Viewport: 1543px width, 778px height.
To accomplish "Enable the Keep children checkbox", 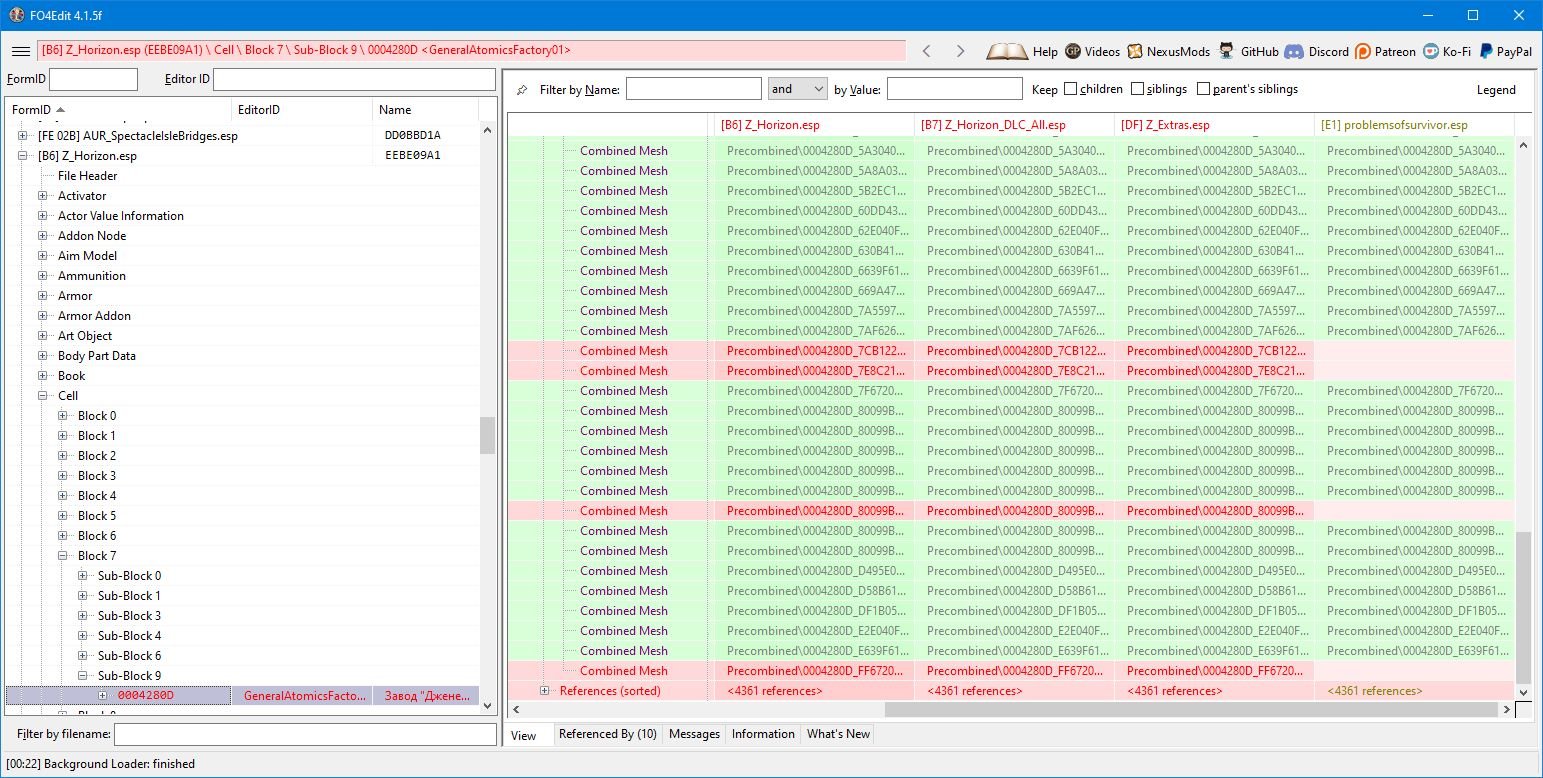I will pyautogui.click(x=1071, y=89).
